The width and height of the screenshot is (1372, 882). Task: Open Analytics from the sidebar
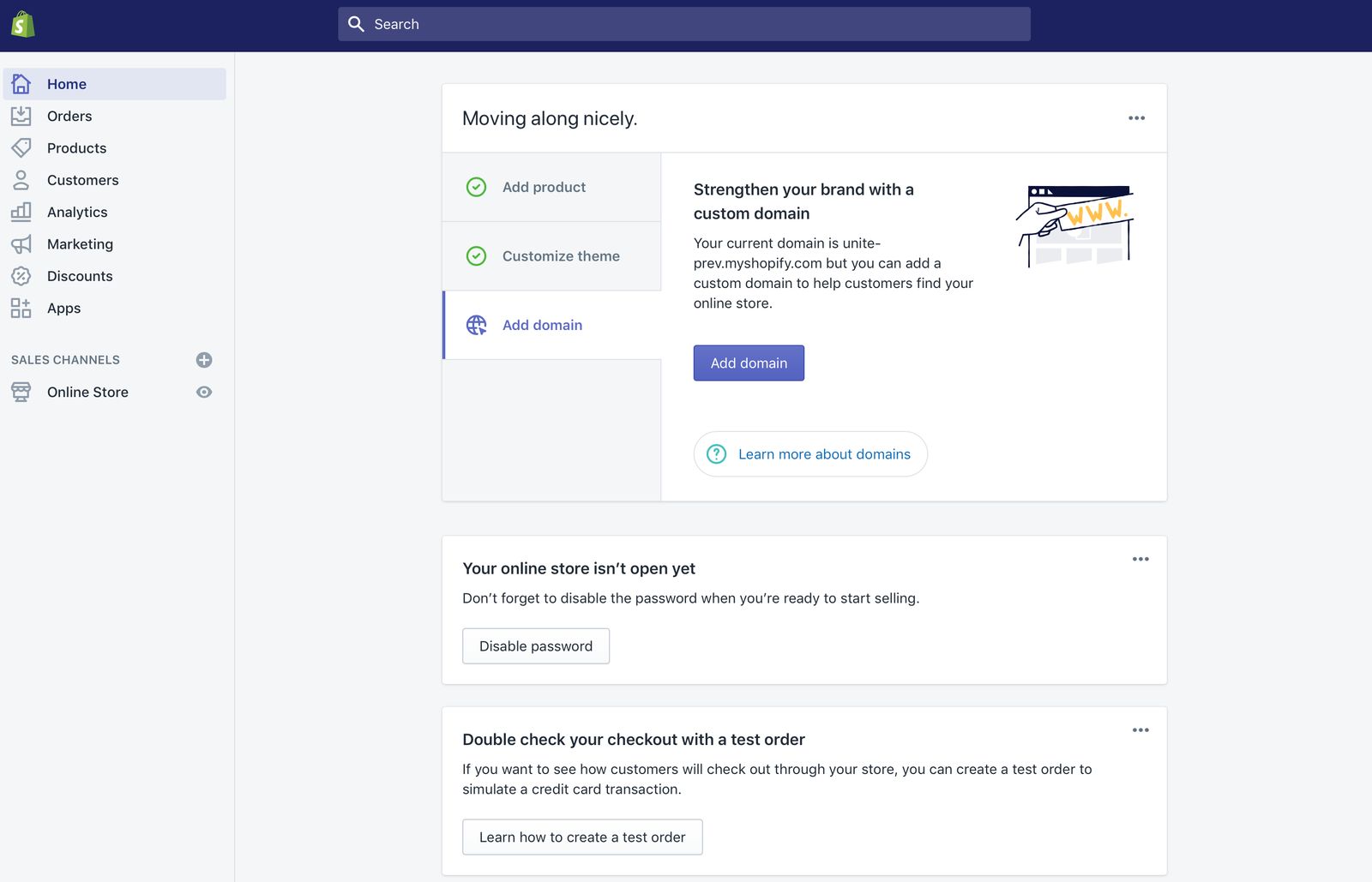click(115, 212)
